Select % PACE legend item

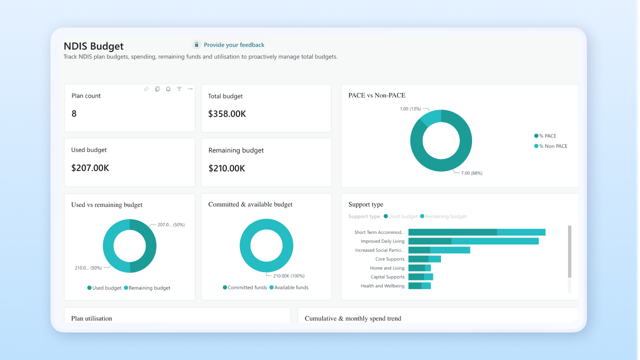click(x=545, y=136)
